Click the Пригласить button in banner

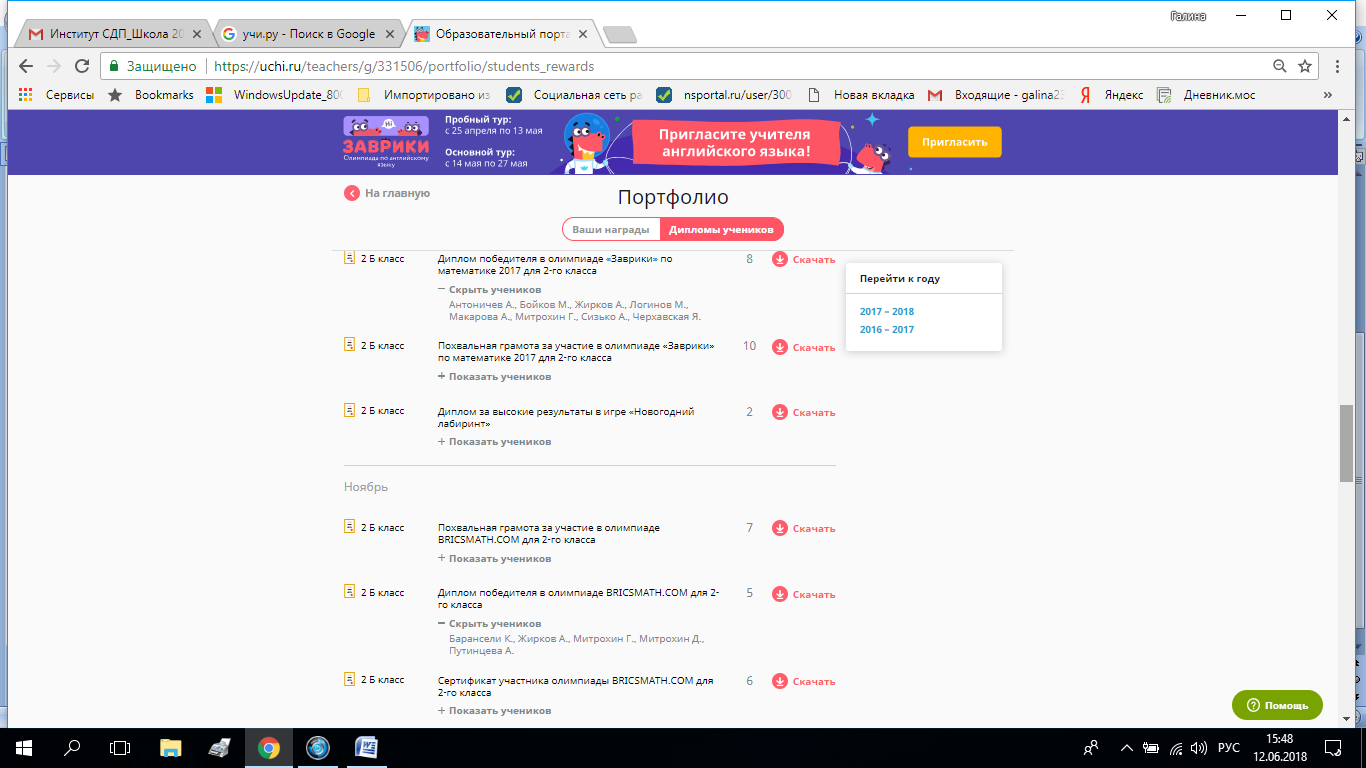[x=954, y=142]
